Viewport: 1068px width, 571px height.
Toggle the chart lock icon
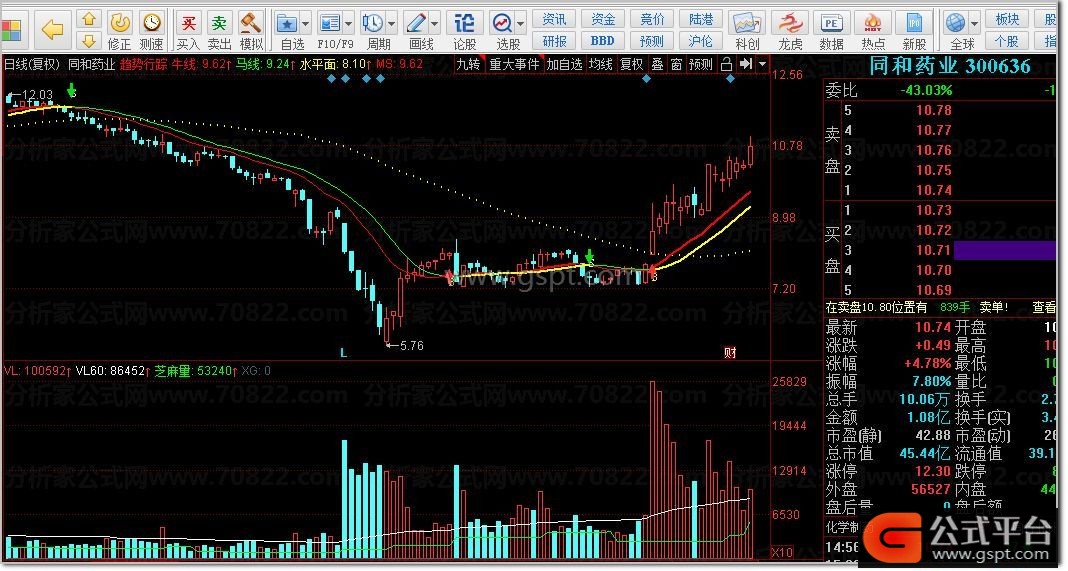pos(726,64)
